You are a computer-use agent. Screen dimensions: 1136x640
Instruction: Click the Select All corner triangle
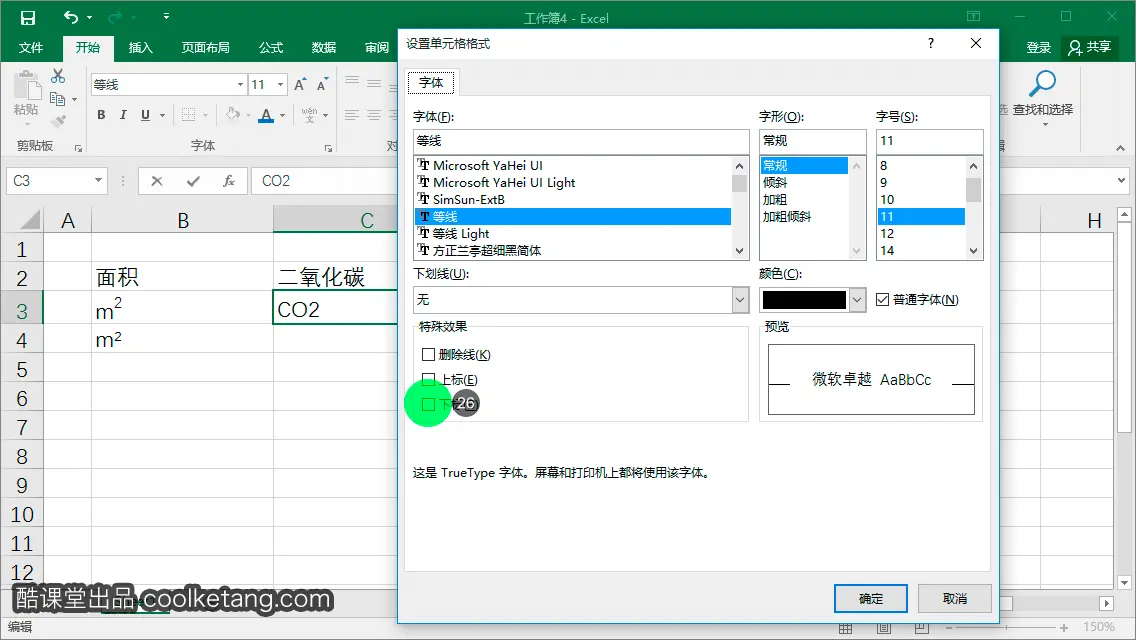pyautogui.click(x=30, y=220)
